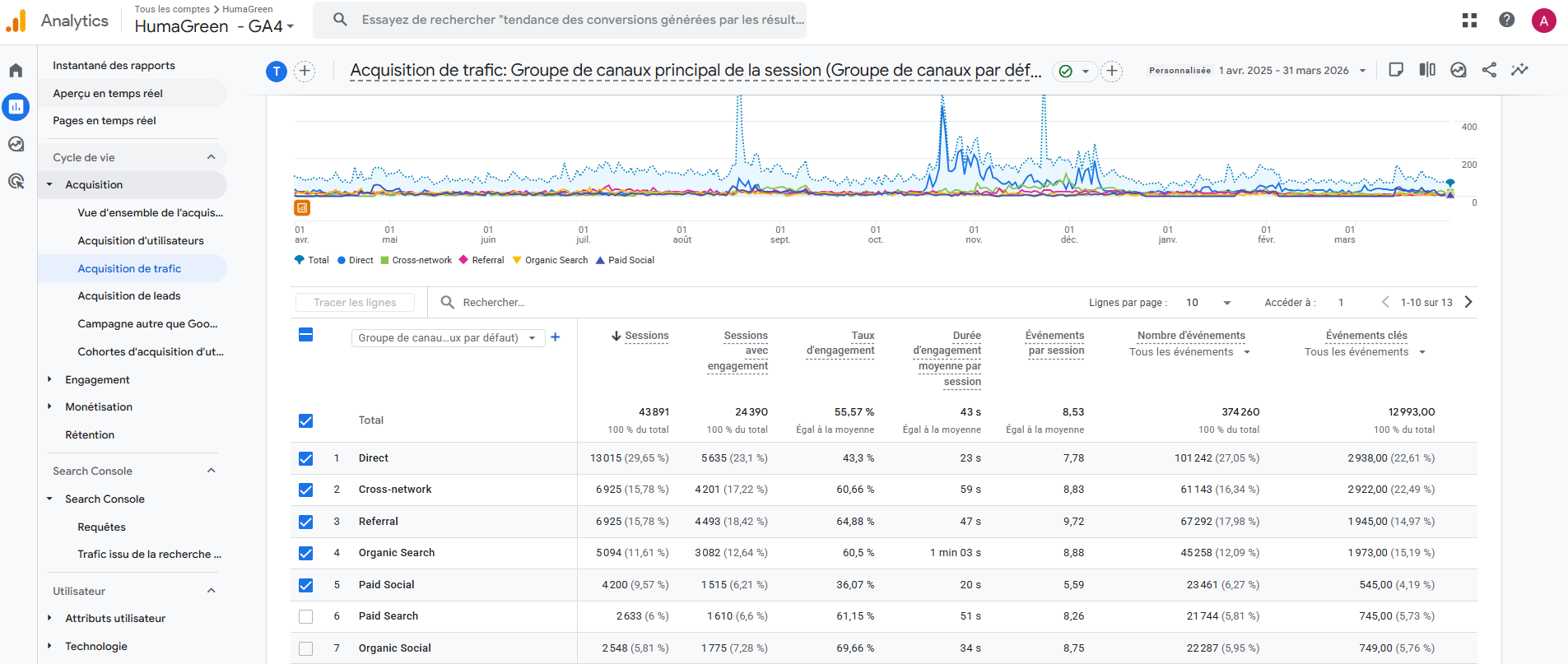Viewport: 1568px width, 664px height.
Task: Sort by Événements par session header
Action: [x=1054, y=343]
